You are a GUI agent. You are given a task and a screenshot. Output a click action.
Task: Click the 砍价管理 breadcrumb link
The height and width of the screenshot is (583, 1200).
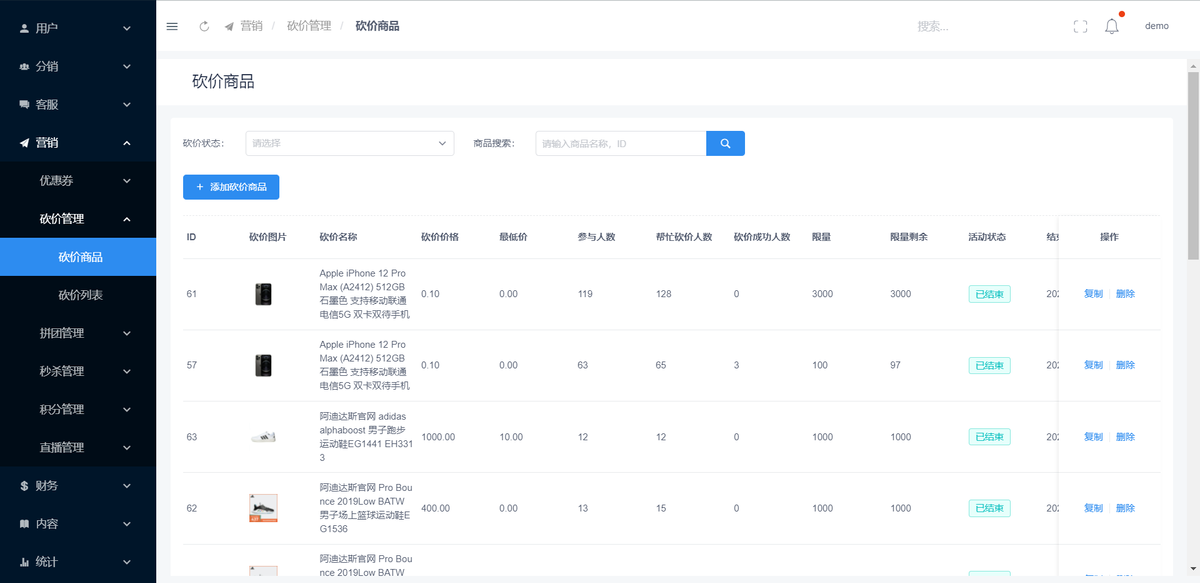coord(309,26)
